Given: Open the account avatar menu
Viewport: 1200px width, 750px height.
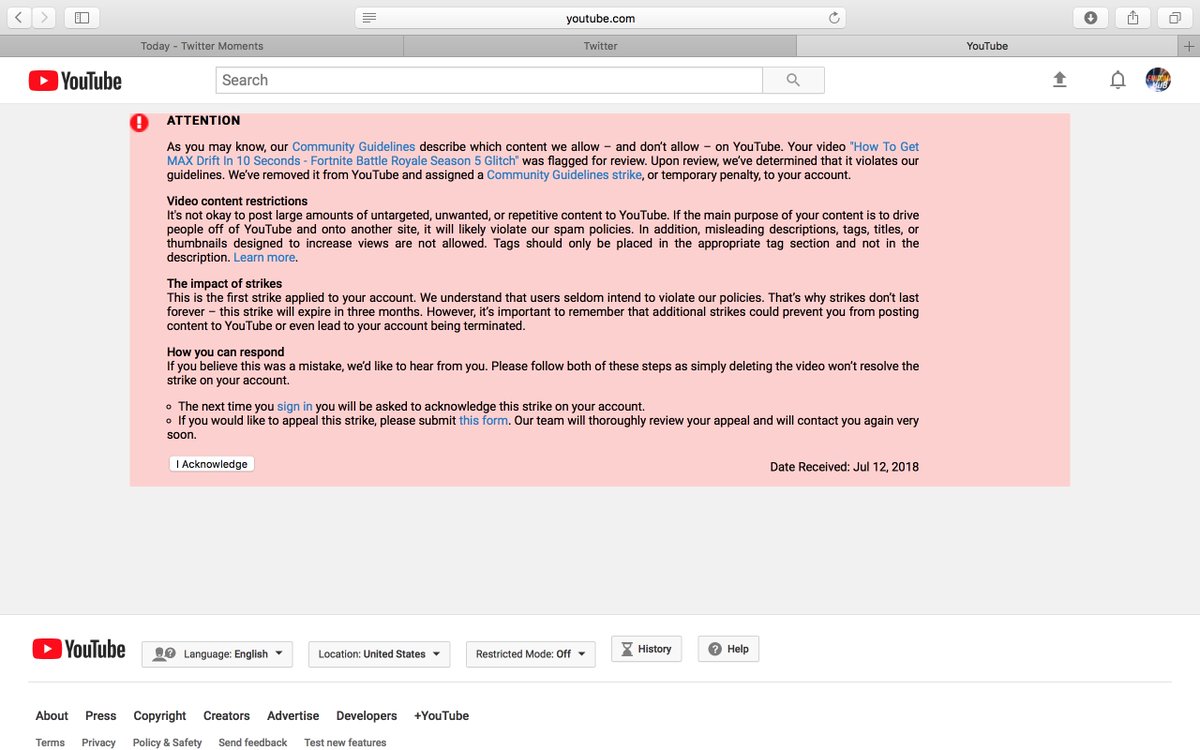Looking at the screenshot, I should click(x=1158, y=80).
